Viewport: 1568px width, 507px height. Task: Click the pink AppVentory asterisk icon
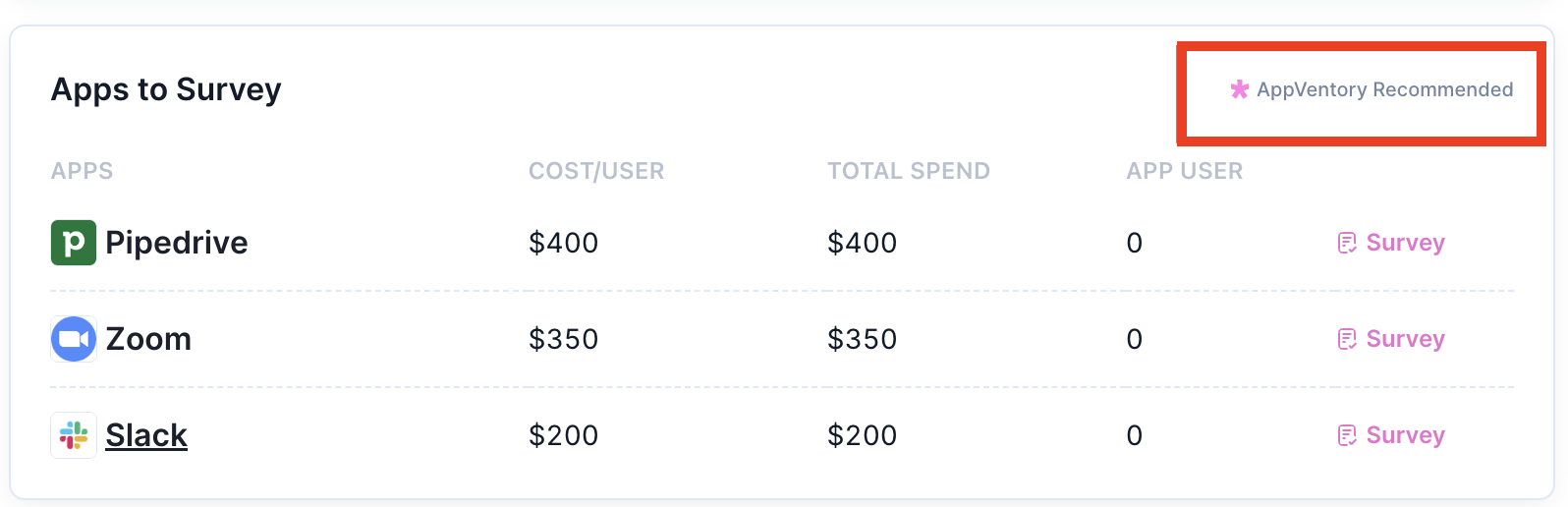tap(1240, 89)
